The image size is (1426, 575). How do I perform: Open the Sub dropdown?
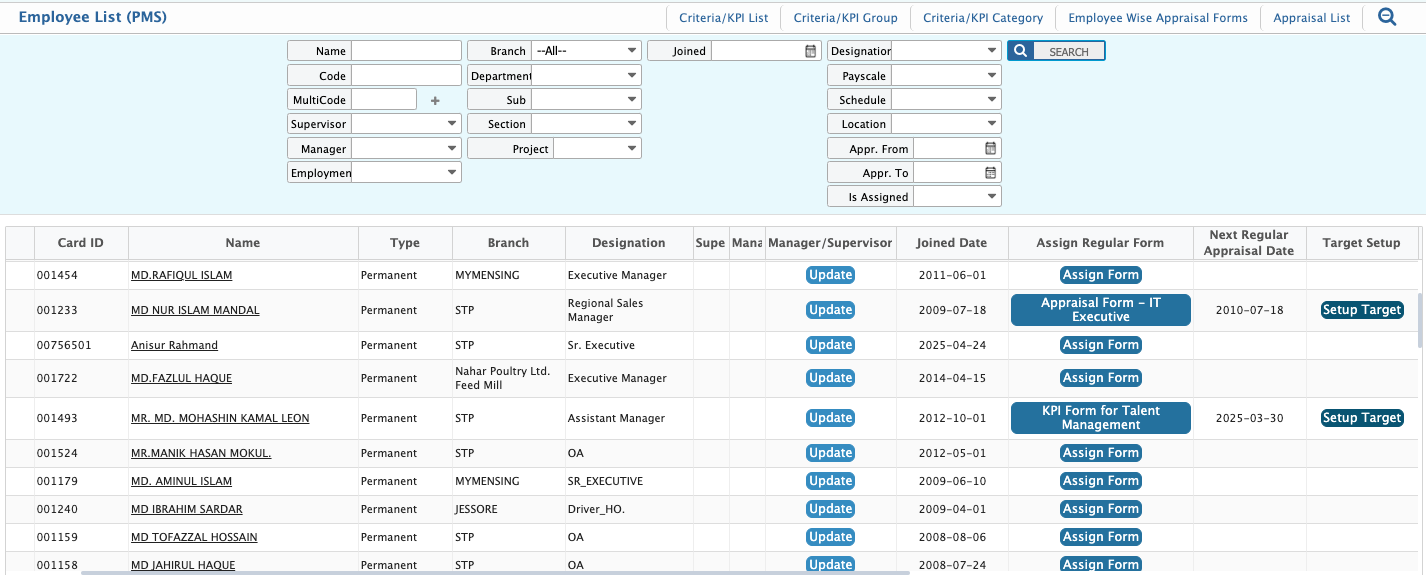pos(586,100)
